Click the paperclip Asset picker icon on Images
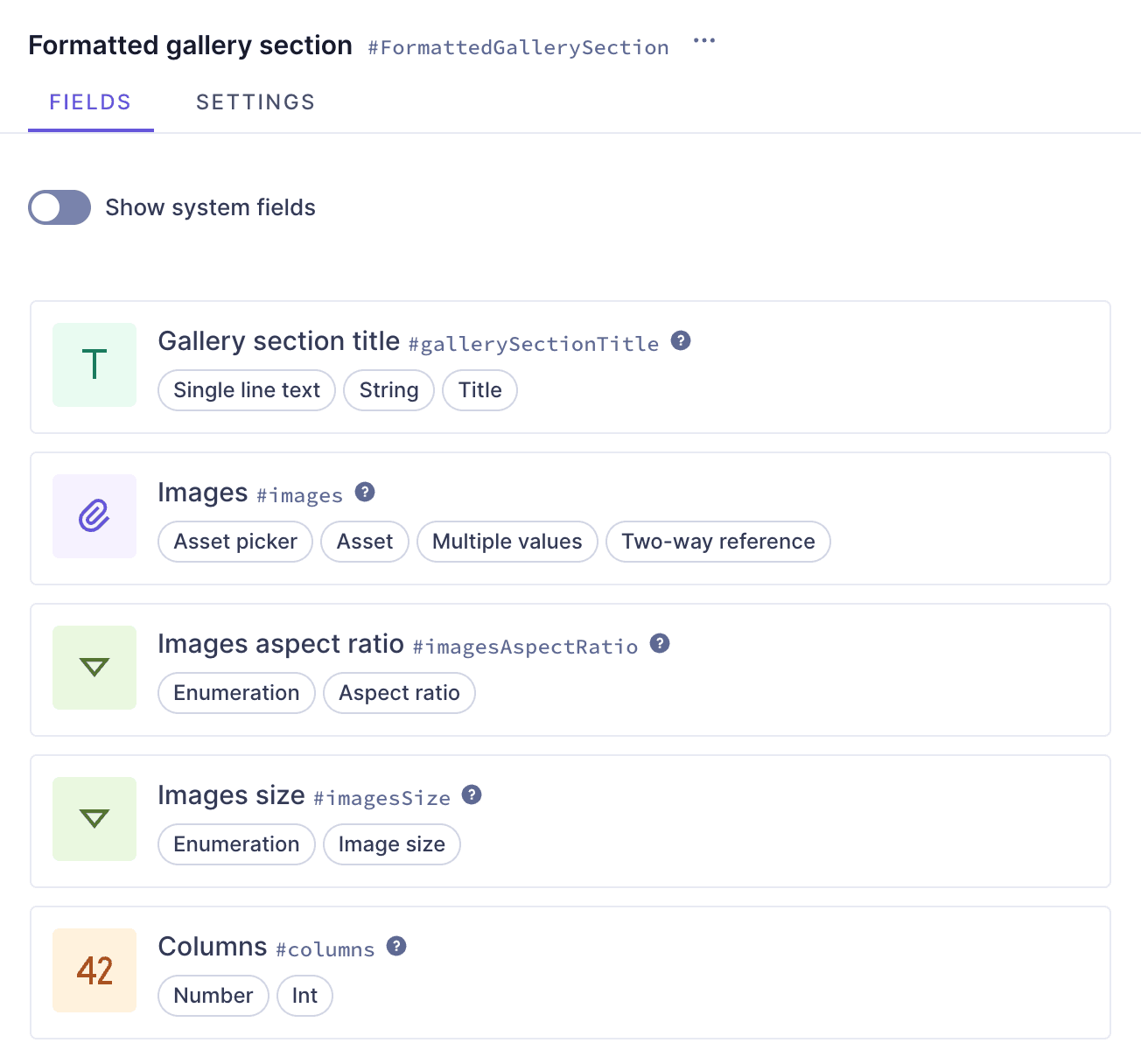 [x=94, y=516]
